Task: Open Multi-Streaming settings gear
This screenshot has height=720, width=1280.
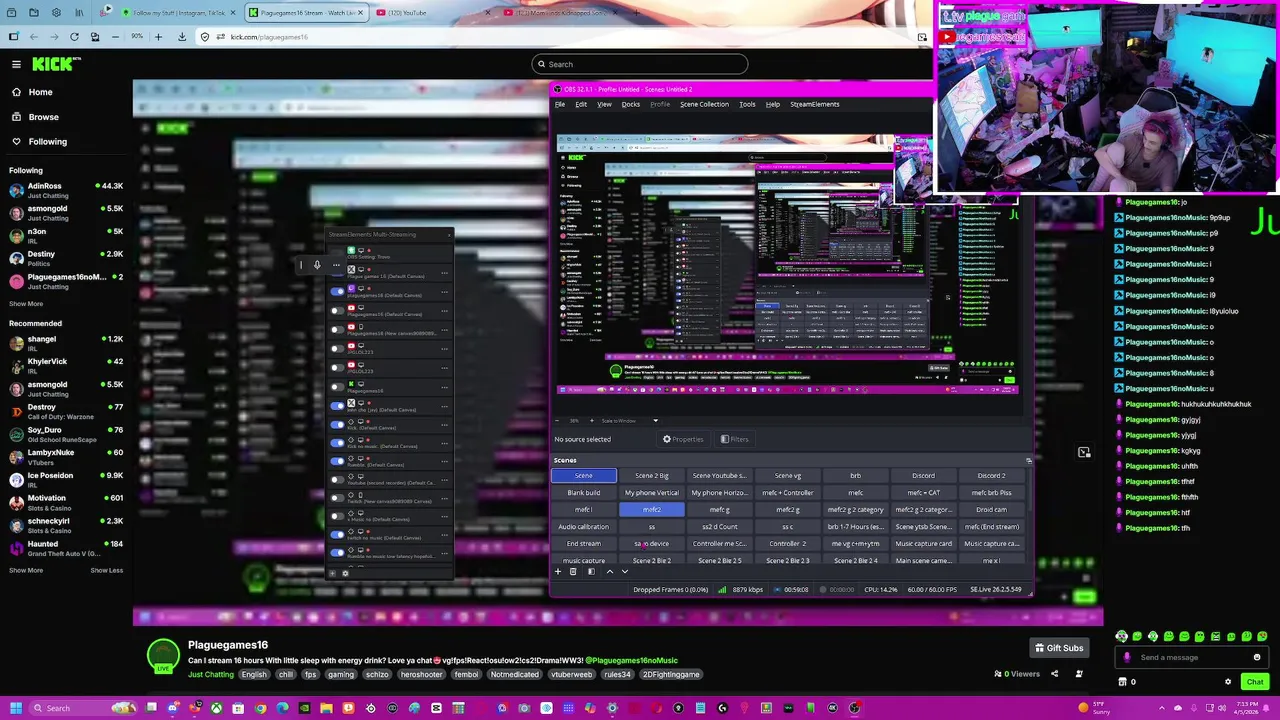Action: click(x=345, y=573)
